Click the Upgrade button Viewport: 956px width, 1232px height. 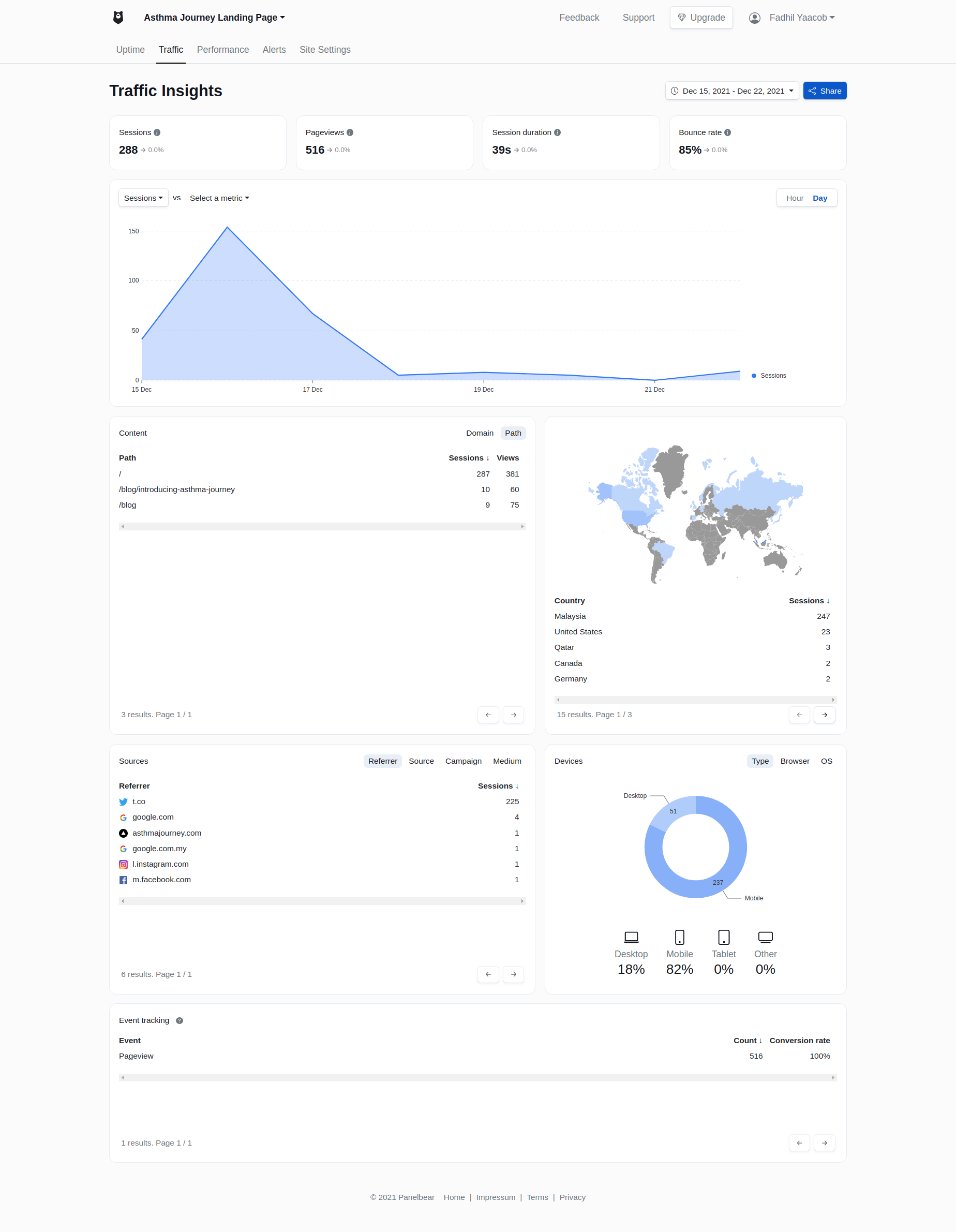click(701, 18)
